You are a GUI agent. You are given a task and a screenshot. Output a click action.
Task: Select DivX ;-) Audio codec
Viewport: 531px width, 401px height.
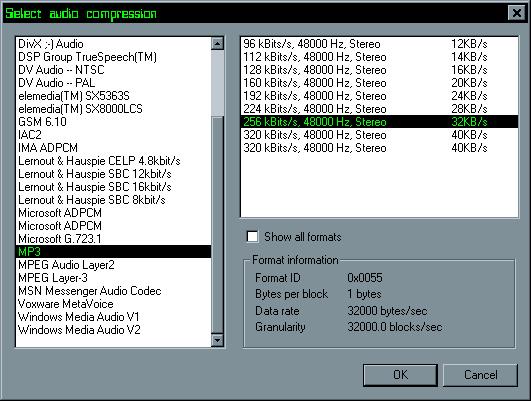[x=113, y=44]
